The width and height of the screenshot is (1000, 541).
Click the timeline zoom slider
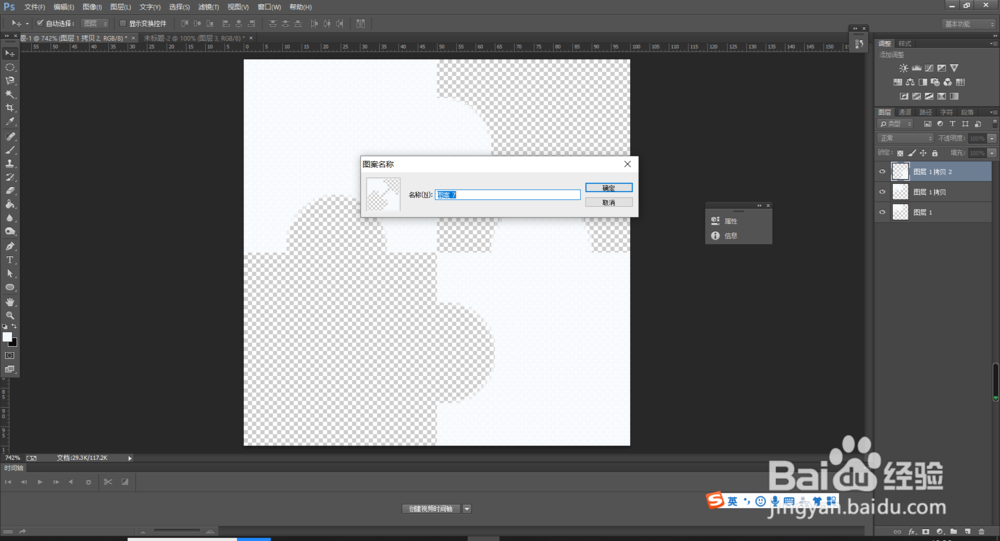[177, 531]
